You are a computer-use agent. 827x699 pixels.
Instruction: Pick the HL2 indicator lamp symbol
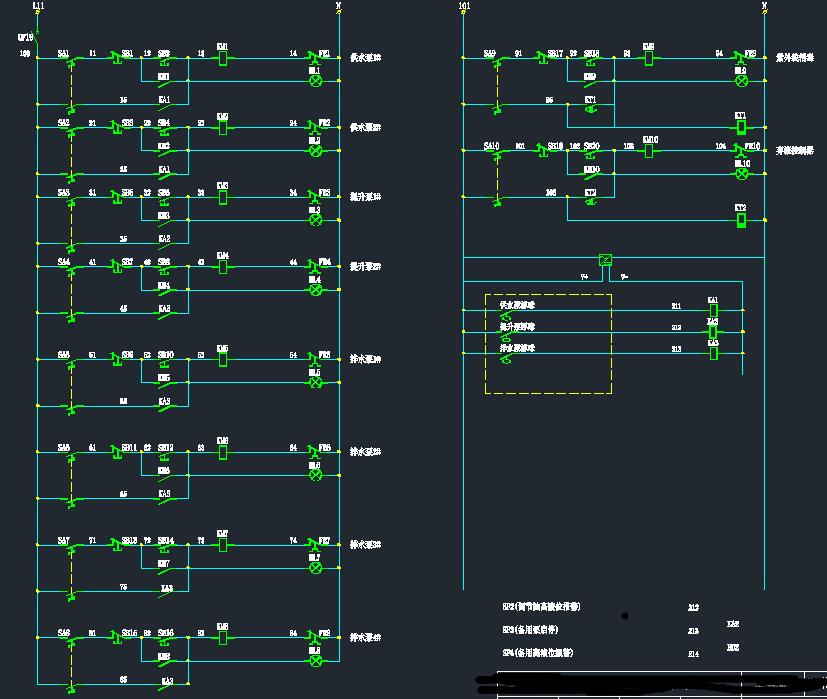315,150
